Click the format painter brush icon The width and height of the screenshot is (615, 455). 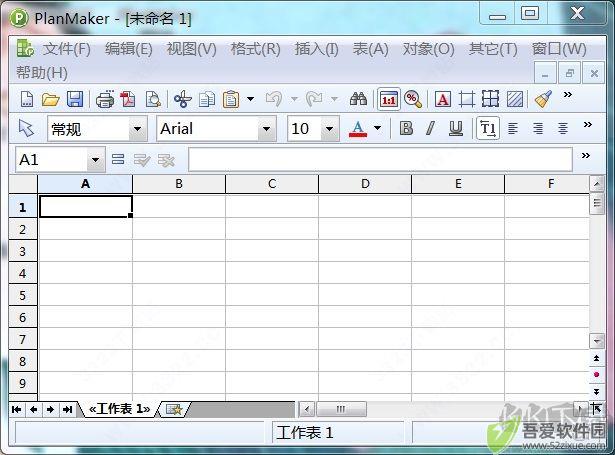tap(543, 99)
